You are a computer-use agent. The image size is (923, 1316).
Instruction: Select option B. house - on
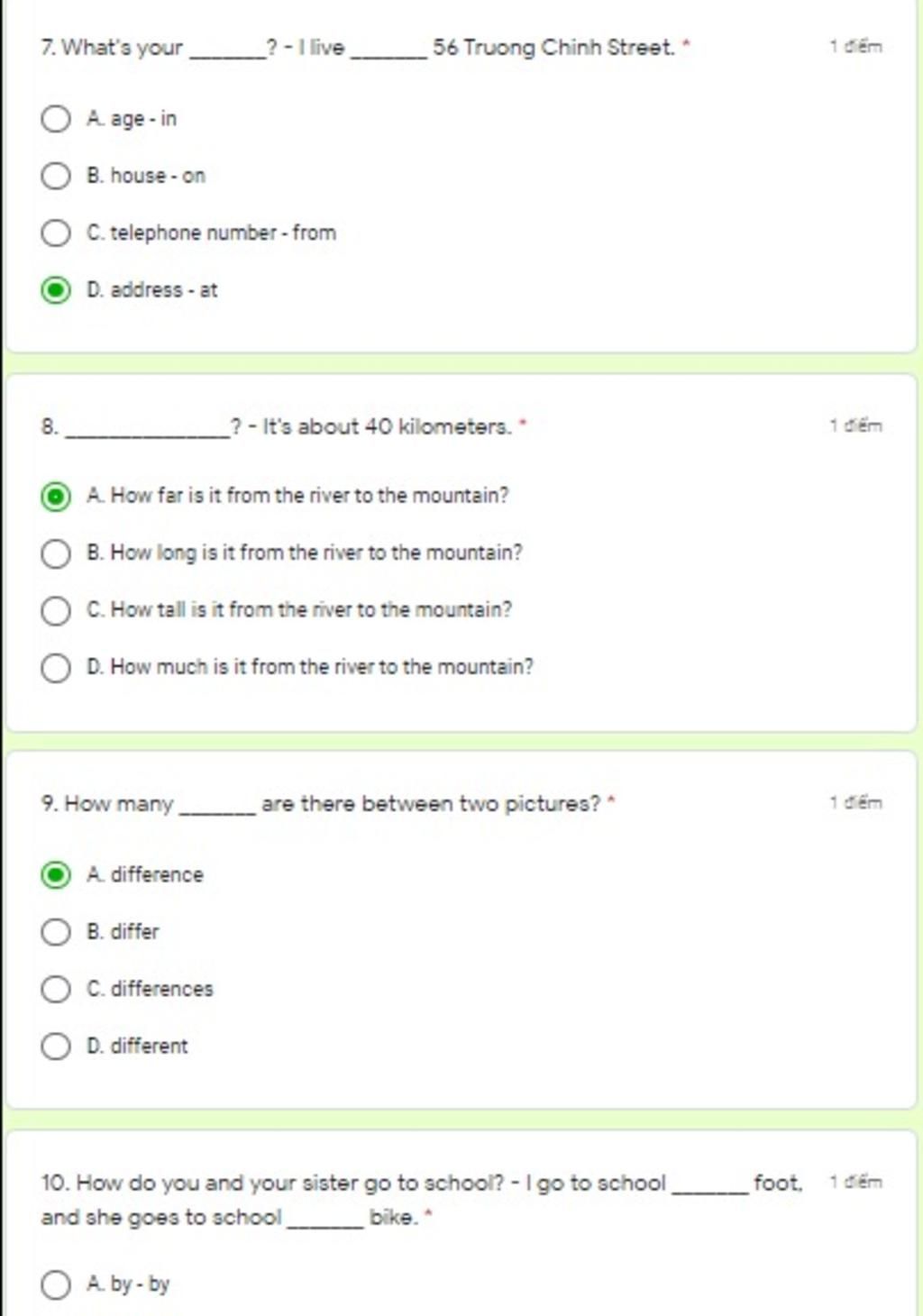(x=56, y=176)
